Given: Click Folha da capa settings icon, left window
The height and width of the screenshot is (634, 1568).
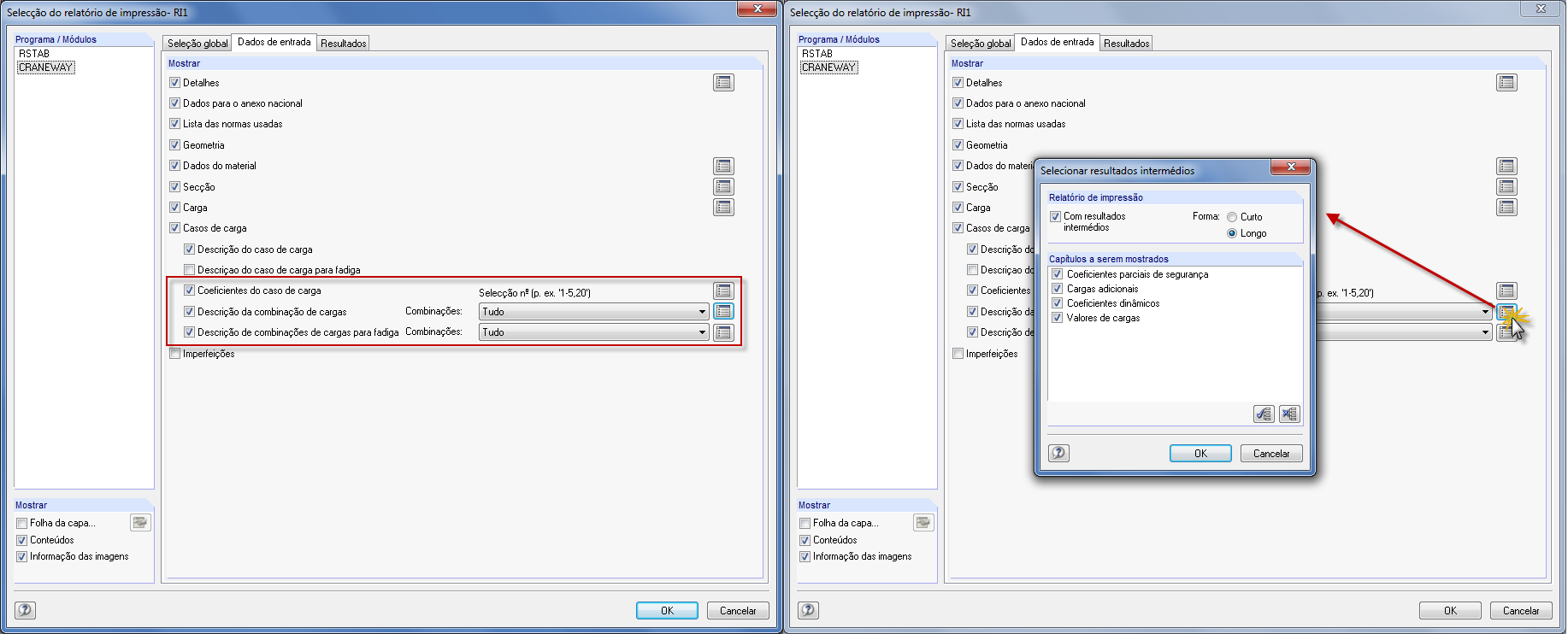Looking at the screenshot, I should tap(140, 522).
